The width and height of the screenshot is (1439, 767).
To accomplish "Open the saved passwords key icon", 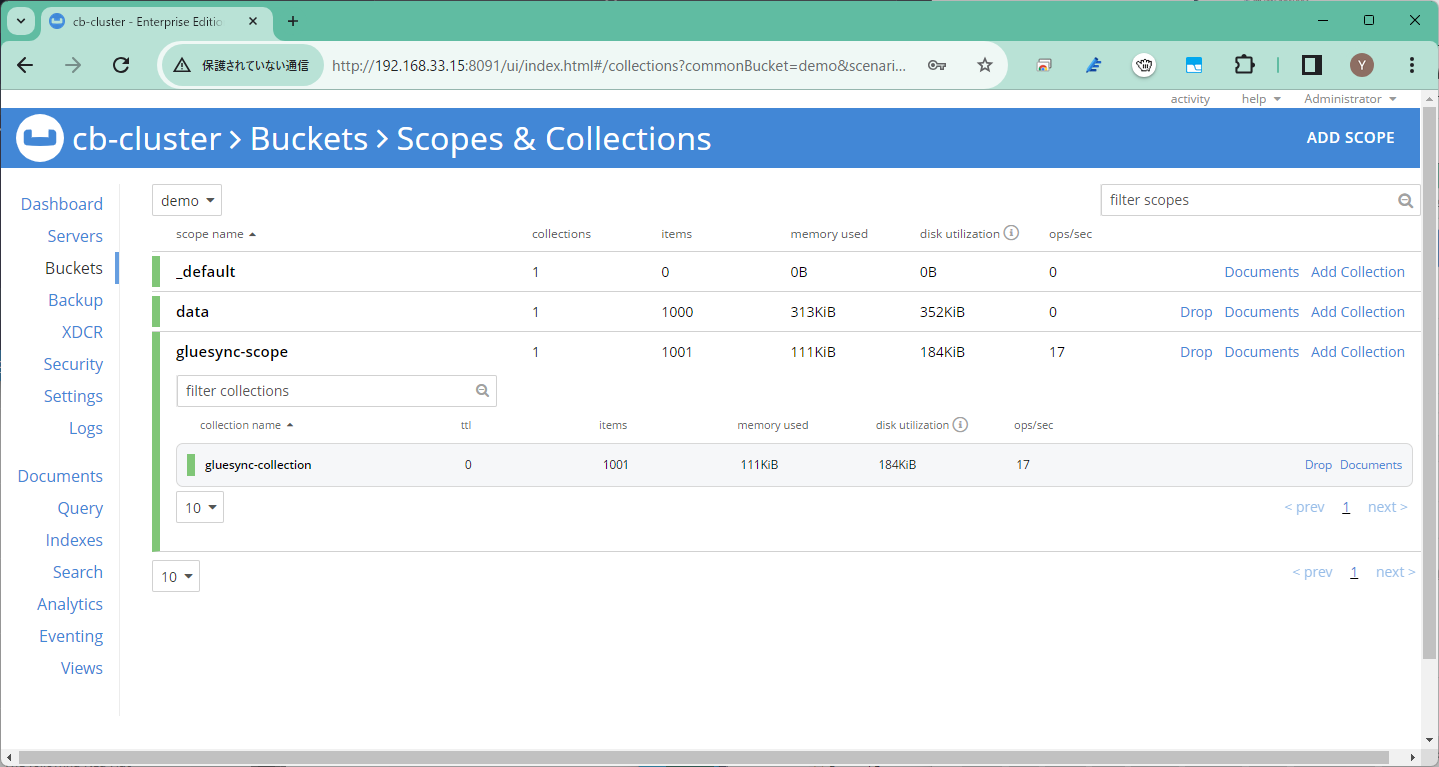I will 937,65.
